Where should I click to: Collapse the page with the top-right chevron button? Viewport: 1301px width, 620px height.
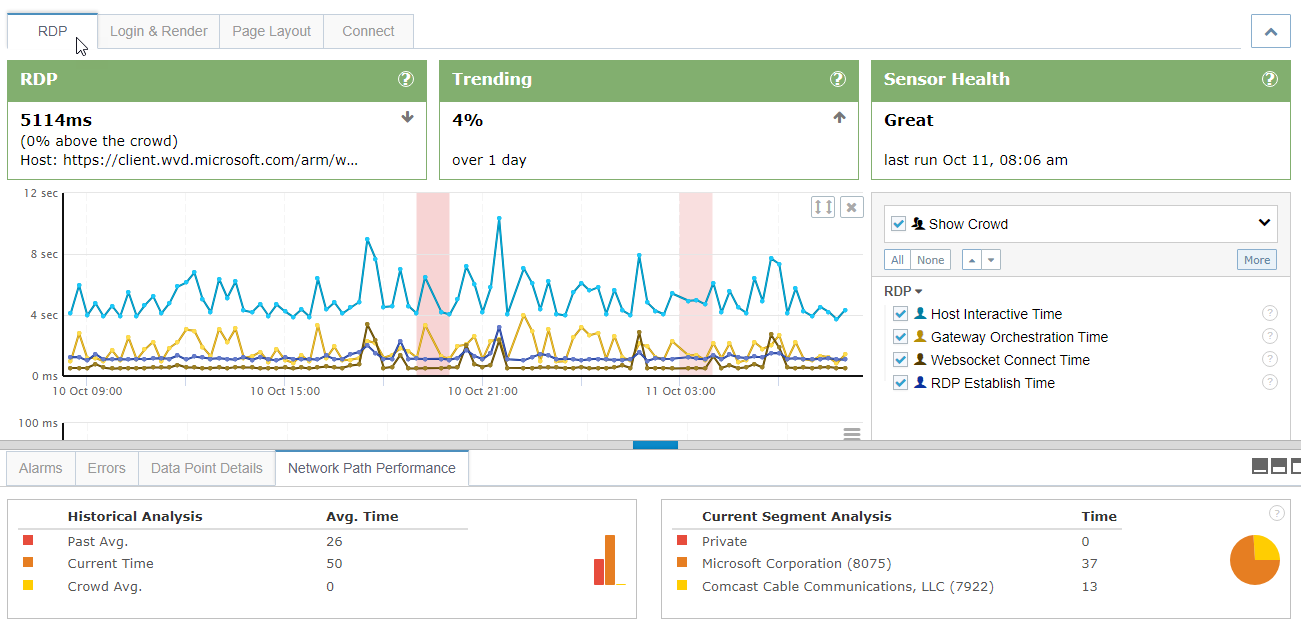[1270, 31]
